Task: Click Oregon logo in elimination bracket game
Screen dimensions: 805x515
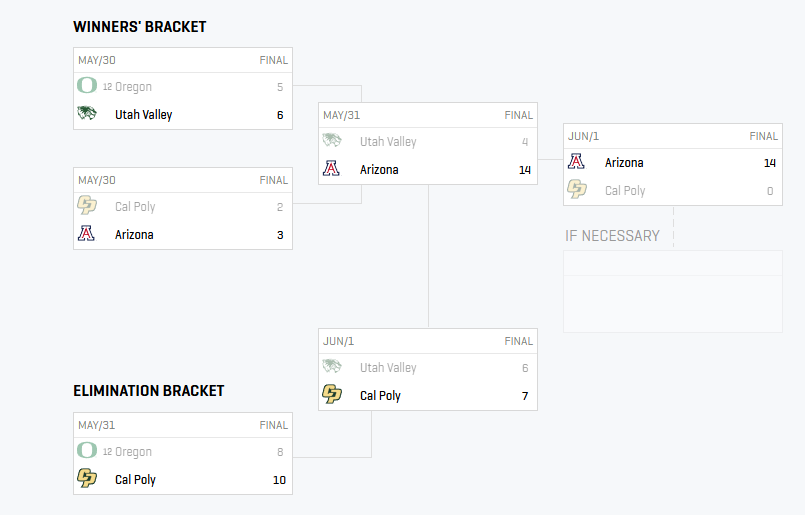Action: tap(87, 450)
